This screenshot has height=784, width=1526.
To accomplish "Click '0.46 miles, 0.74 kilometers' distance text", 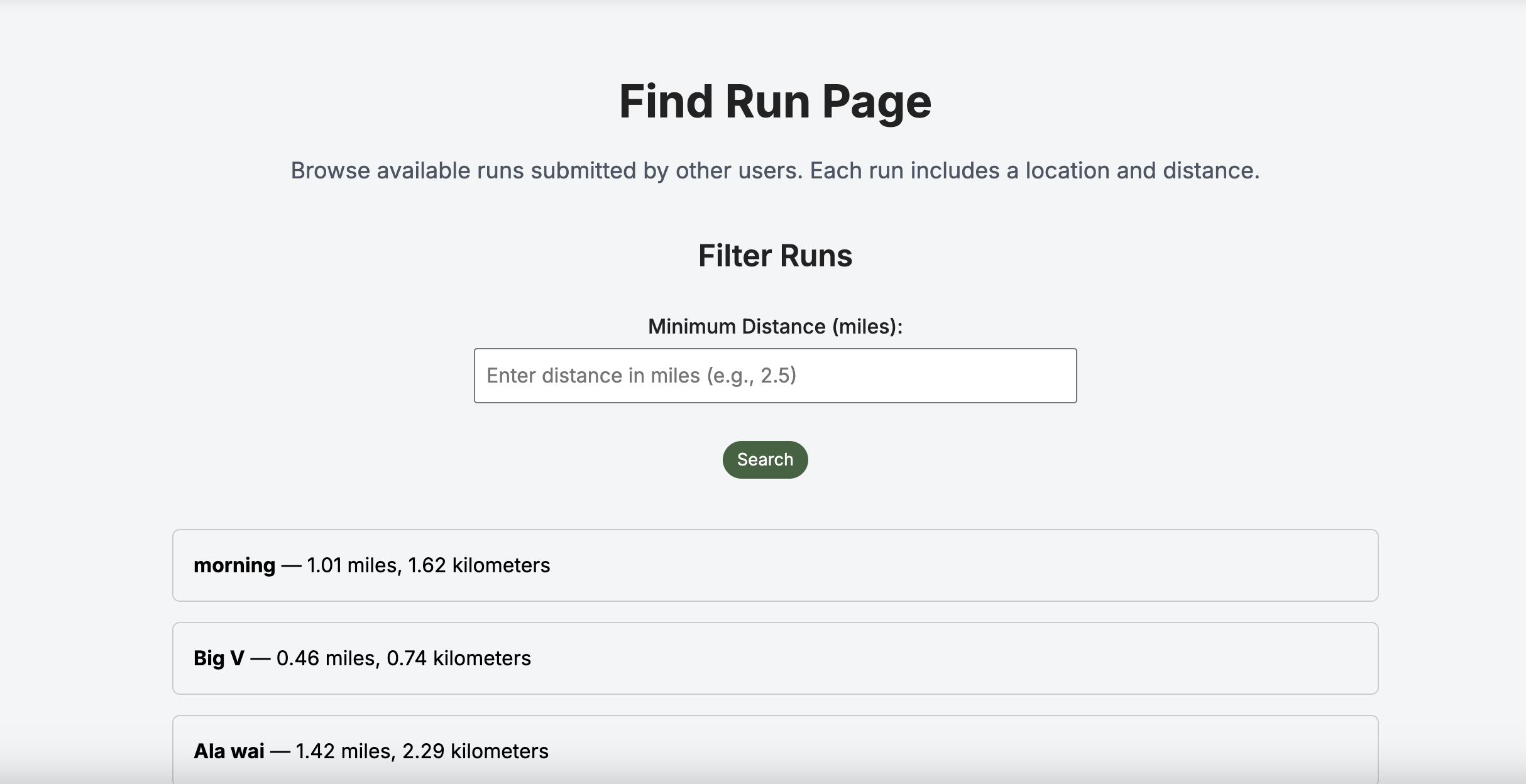I will pyautogui.click(x=403, y=658).
